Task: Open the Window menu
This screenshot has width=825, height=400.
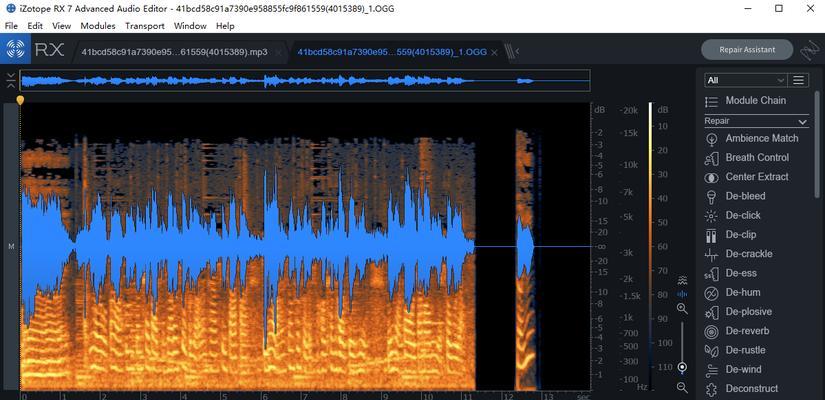Action: pos(190,26)
